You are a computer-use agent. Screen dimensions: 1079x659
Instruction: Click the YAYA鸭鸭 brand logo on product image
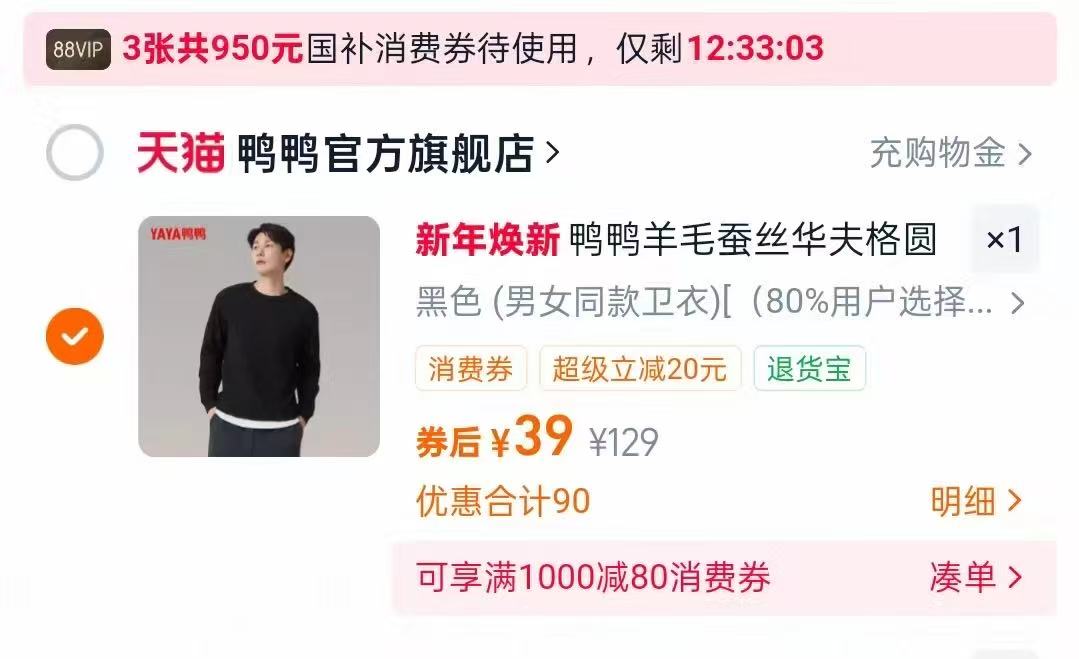click(x=178, y=234)
